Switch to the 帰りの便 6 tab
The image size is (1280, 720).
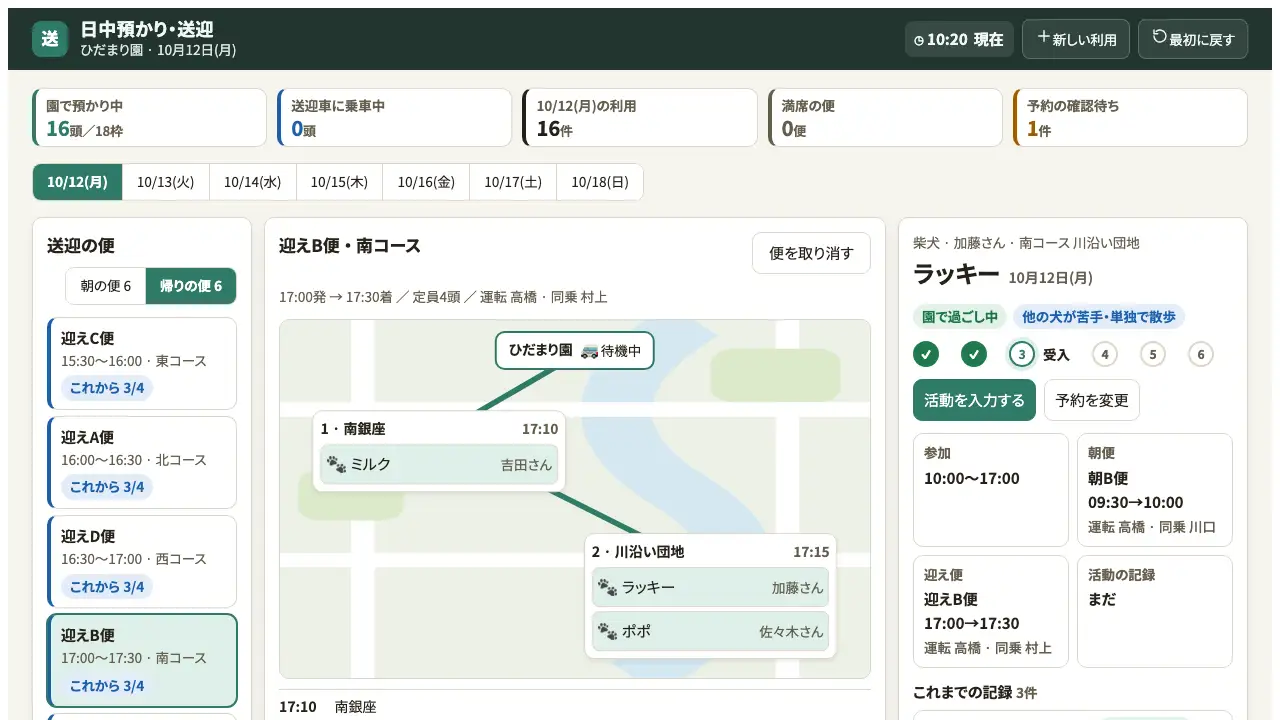point(191,286)
